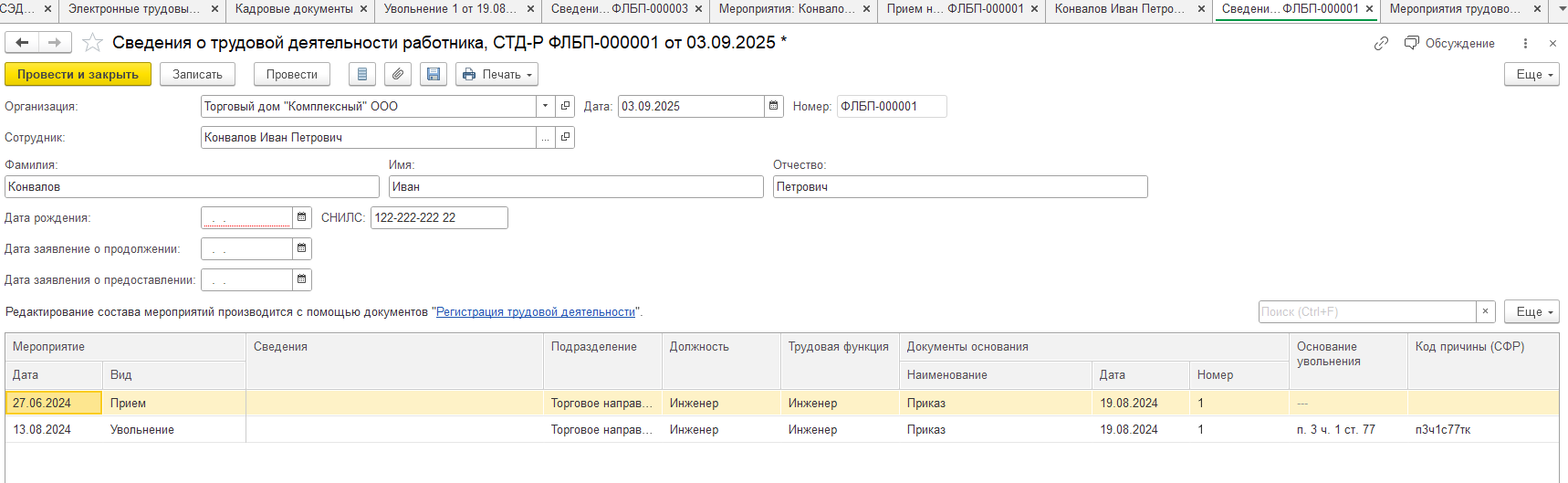Image resolution: width=1568 pixels, height=483 pixels.
Task: Open calendar for Дата рождения field
Action: (302, 218)
